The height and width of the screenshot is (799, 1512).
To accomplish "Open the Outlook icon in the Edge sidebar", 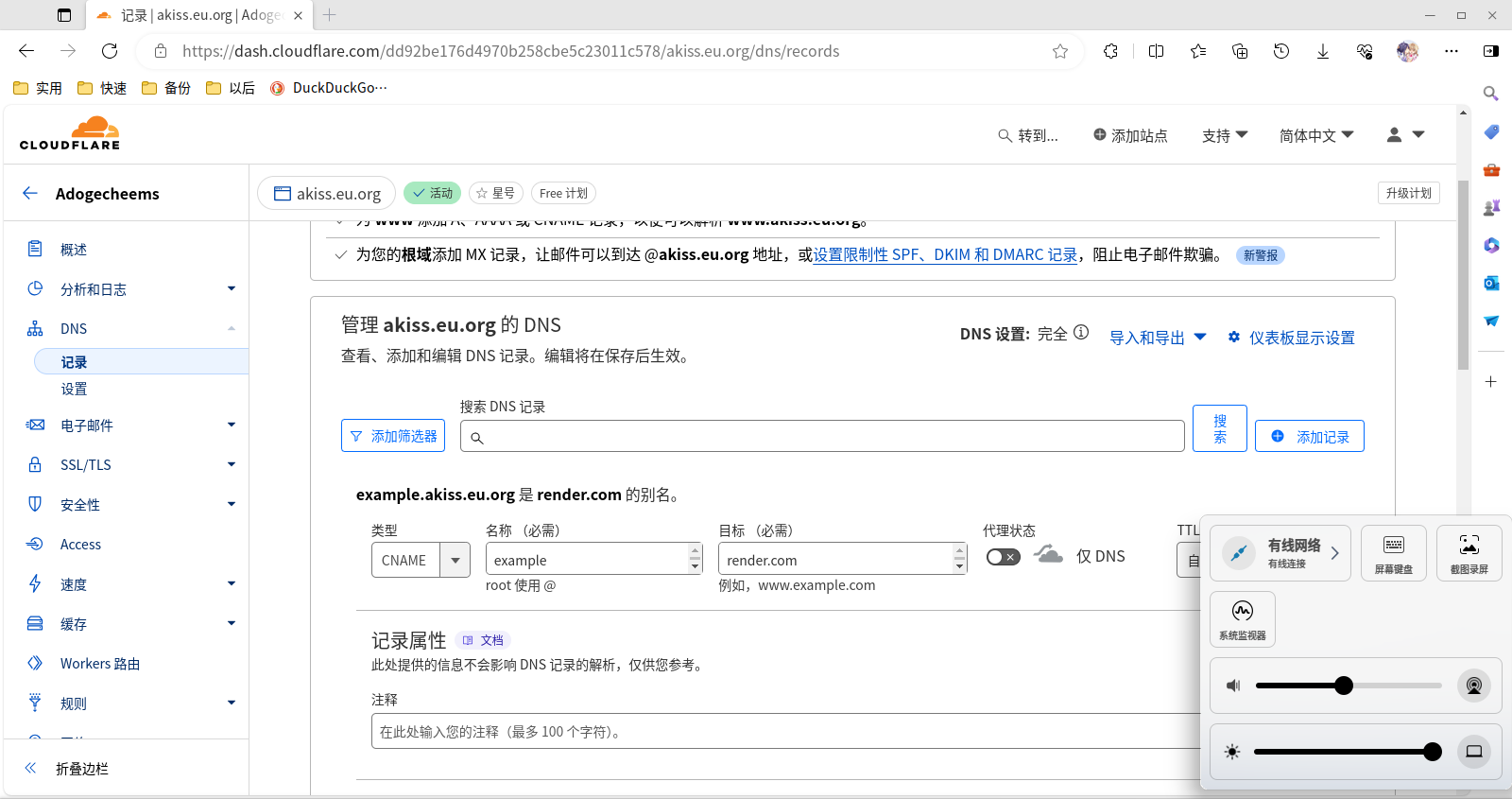I will click(1491, 283).
